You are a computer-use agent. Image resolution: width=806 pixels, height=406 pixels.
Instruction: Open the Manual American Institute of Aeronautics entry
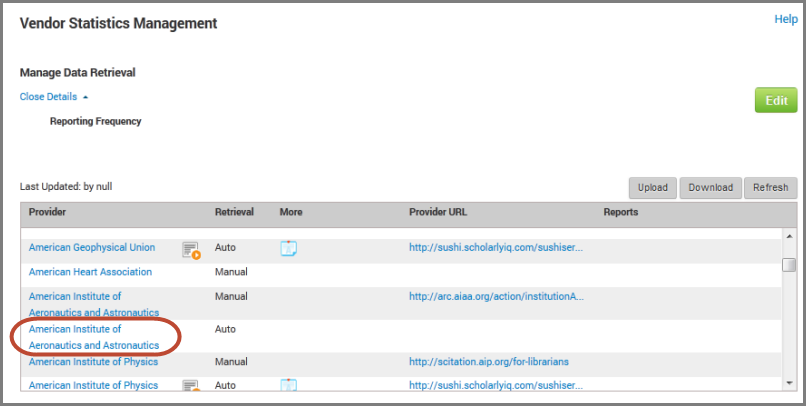coord(94,304)
